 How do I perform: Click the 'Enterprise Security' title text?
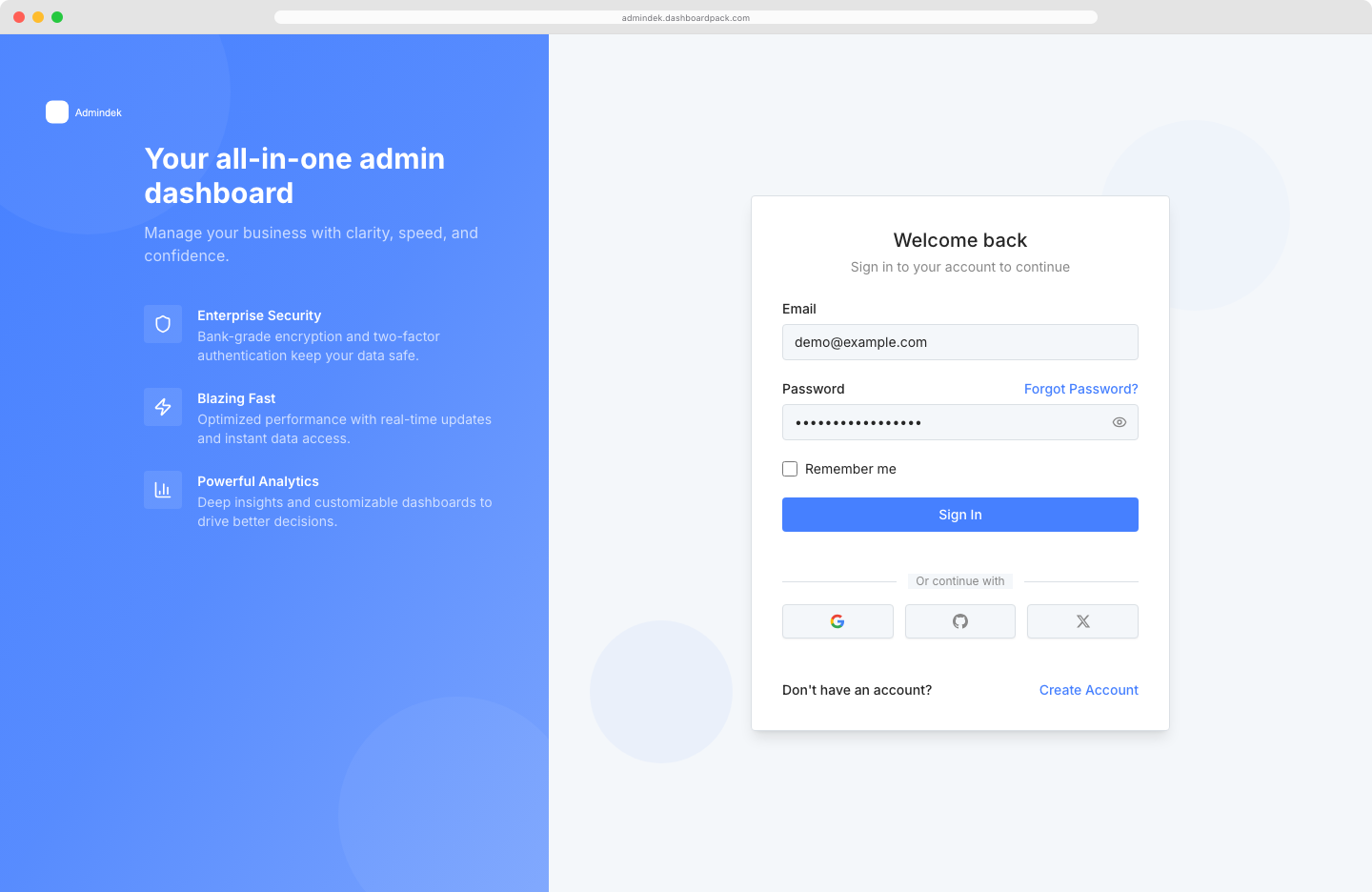pyautogui.click(x=259, y=315)
